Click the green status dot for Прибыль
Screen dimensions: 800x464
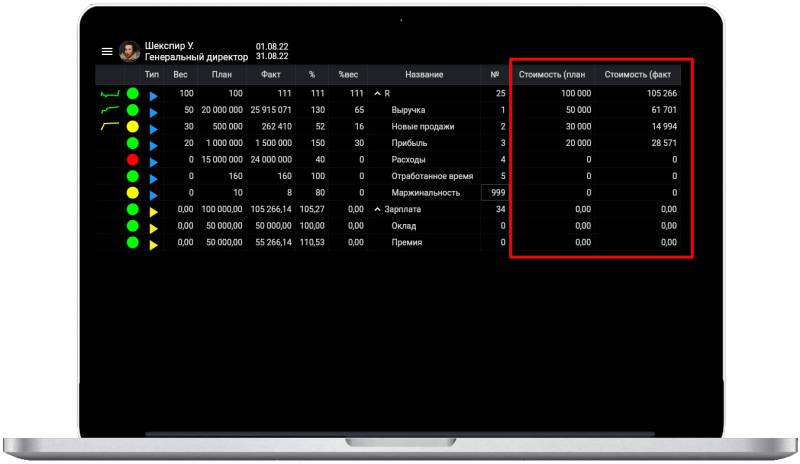pos(133,143)
